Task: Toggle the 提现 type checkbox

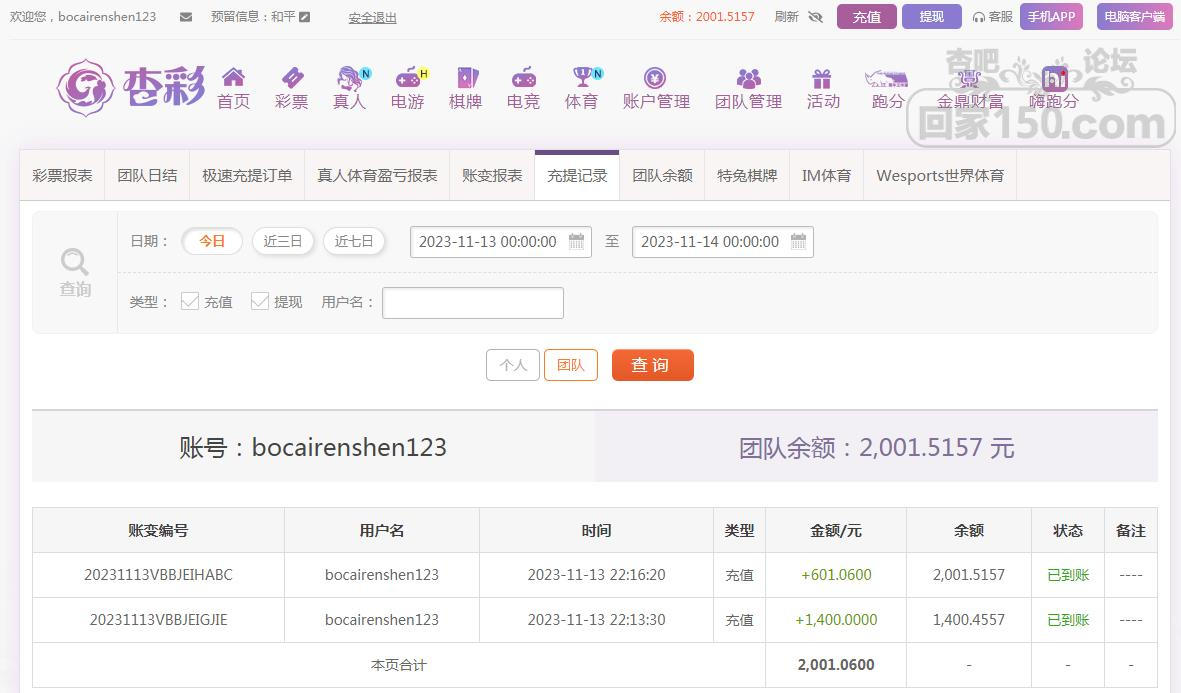Action: point(260,301)
